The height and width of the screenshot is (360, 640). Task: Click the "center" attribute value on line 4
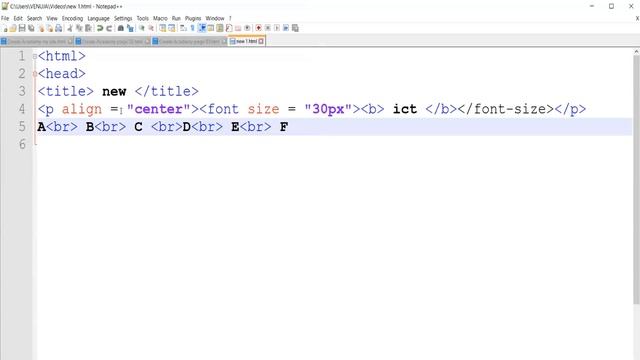(158, 109)
